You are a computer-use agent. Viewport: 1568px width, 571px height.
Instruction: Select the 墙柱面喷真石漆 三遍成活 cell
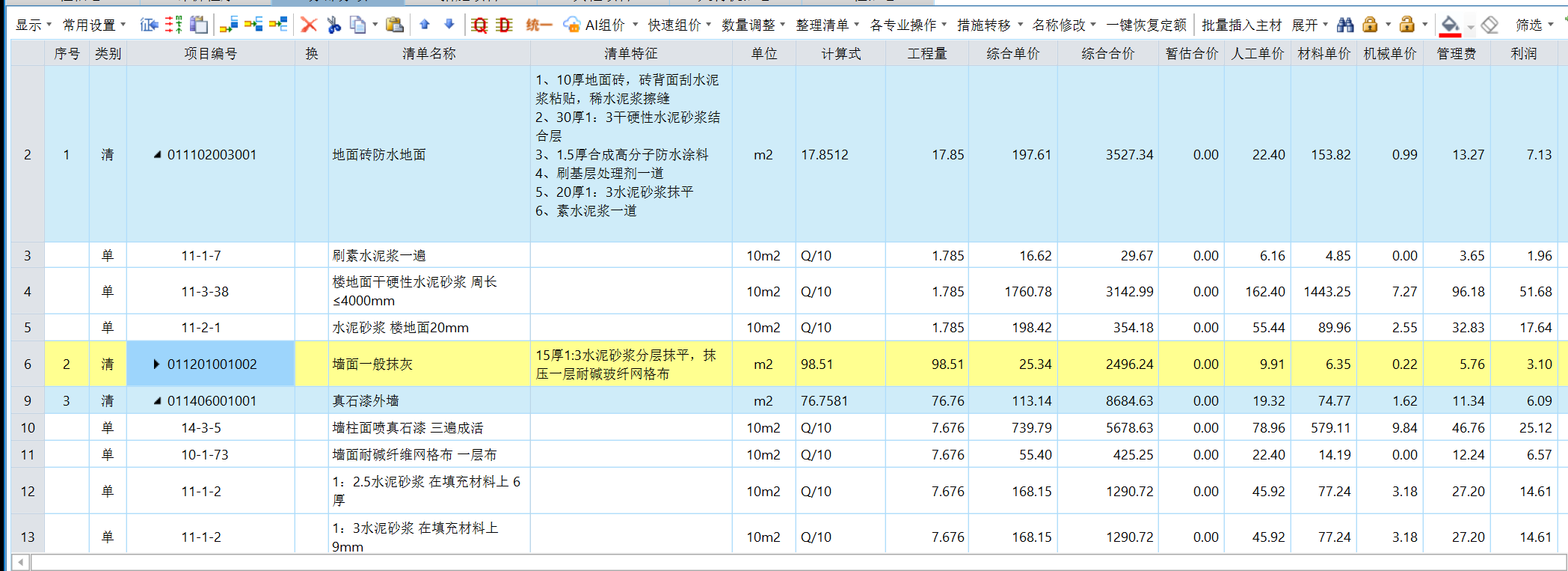[x=429, y=428]
